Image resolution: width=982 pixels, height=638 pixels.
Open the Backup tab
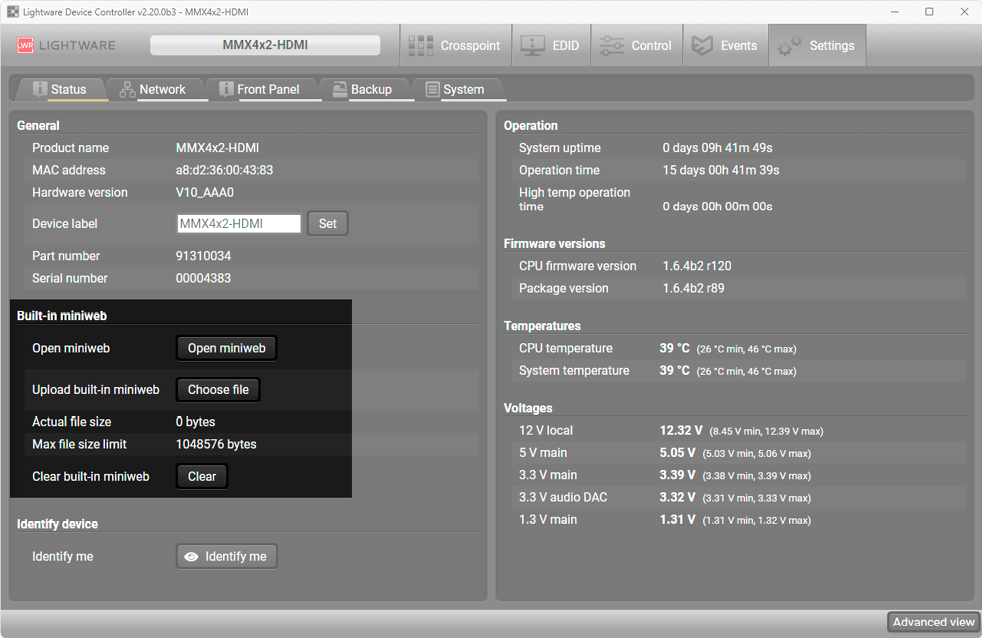point(361,89)
